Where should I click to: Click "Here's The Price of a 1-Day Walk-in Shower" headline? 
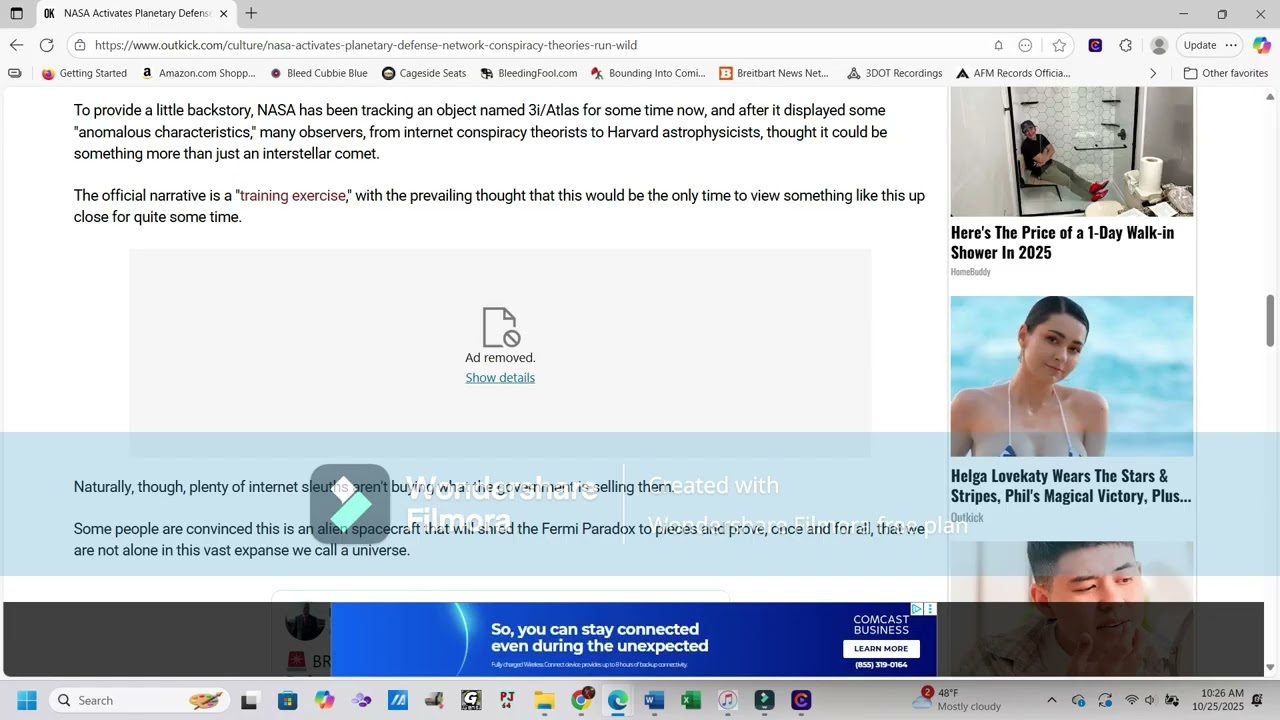[1062, 242]
